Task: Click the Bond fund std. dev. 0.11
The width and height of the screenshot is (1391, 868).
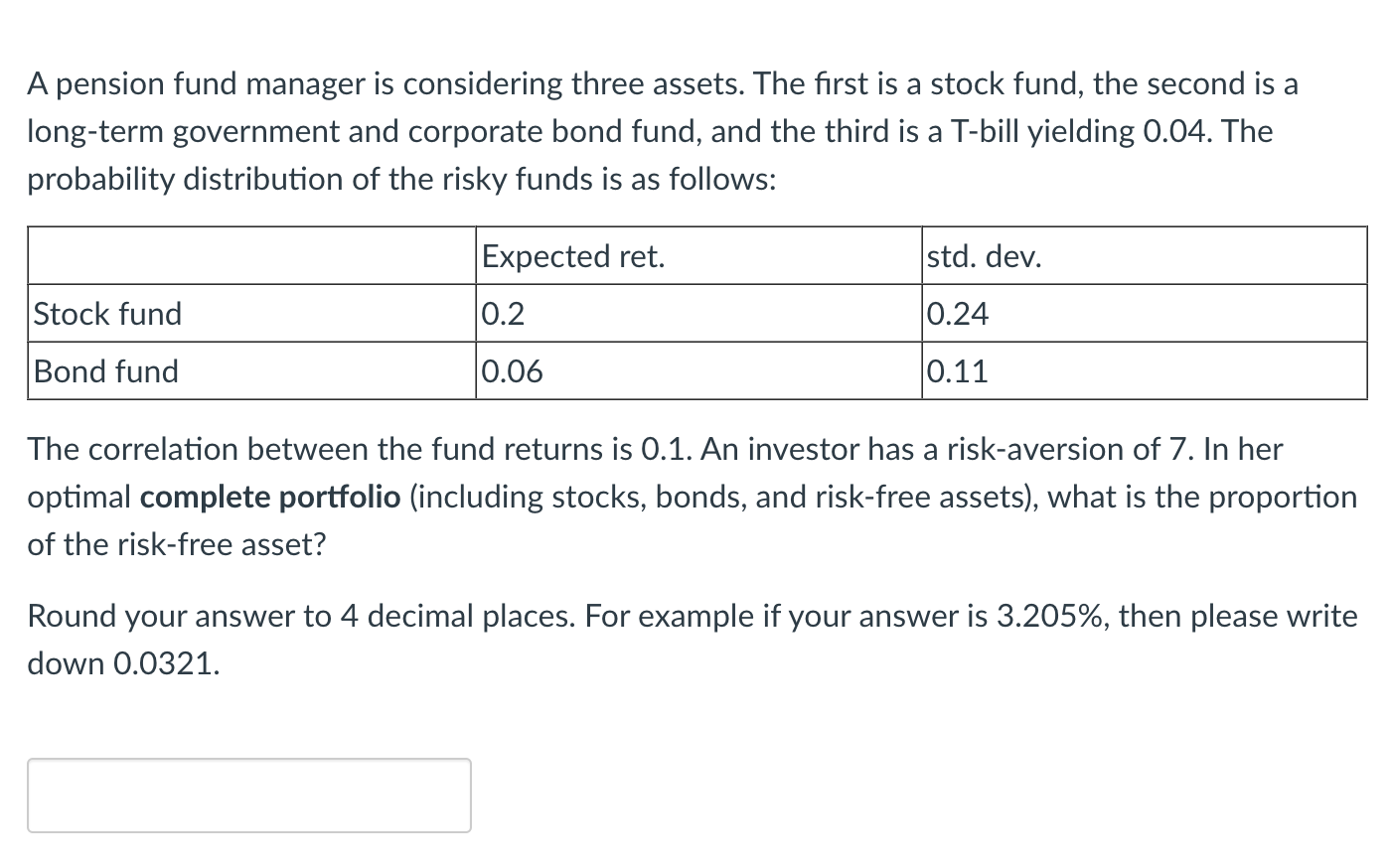Action: click(957, 371)
